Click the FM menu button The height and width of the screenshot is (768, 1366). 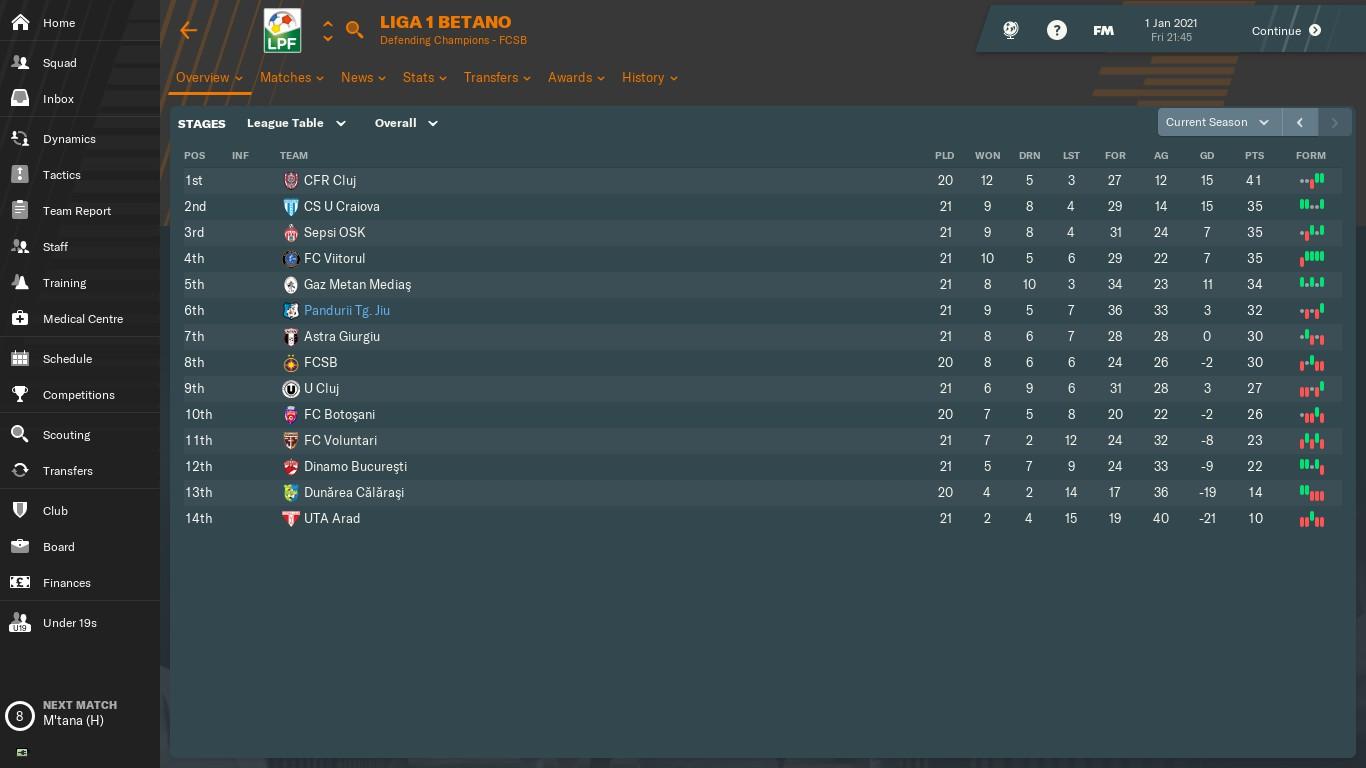(x=1103, y=30)
